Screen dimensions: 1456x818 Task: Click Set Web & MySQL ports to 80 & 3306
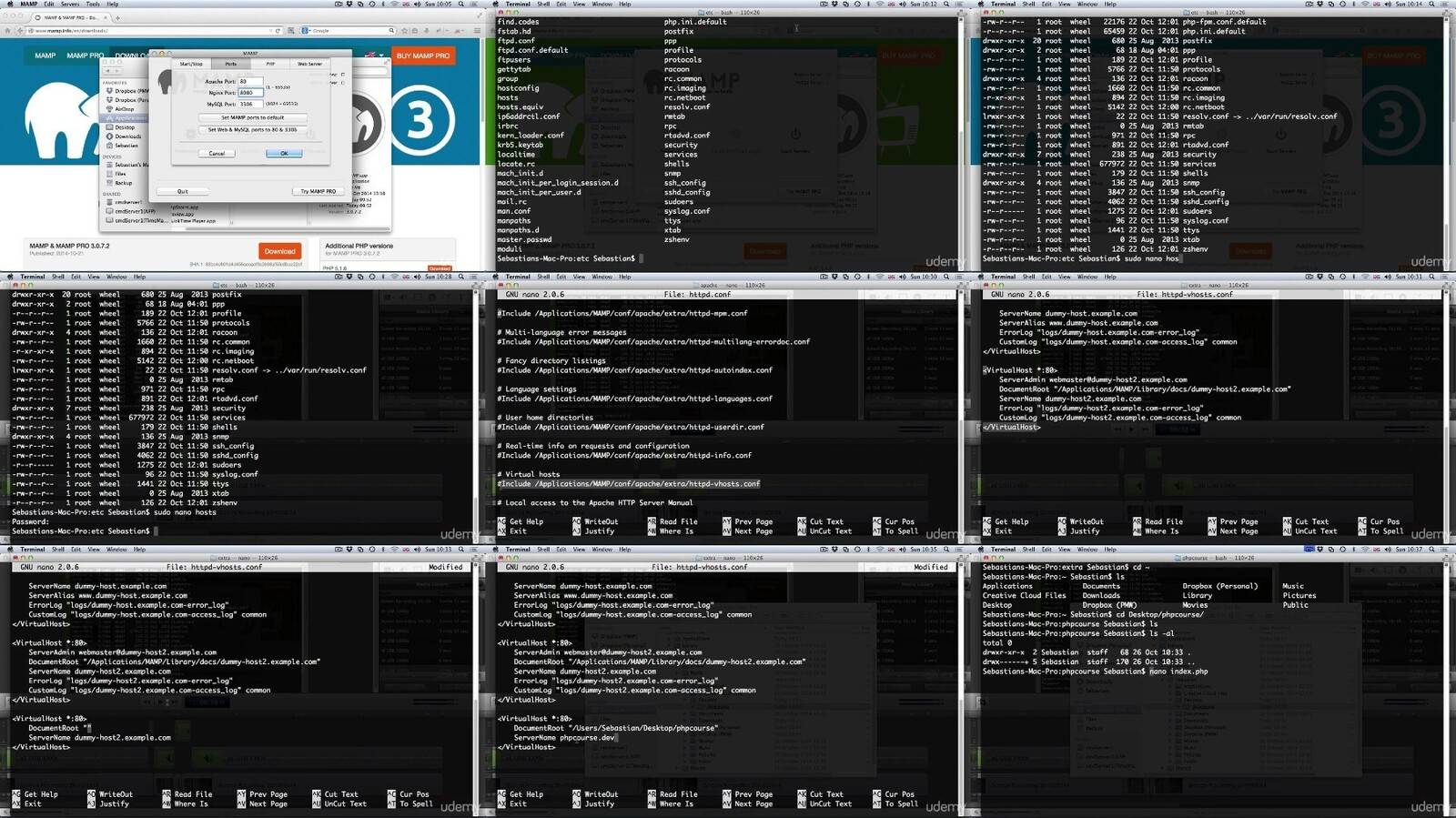click(x=252, y=129)
